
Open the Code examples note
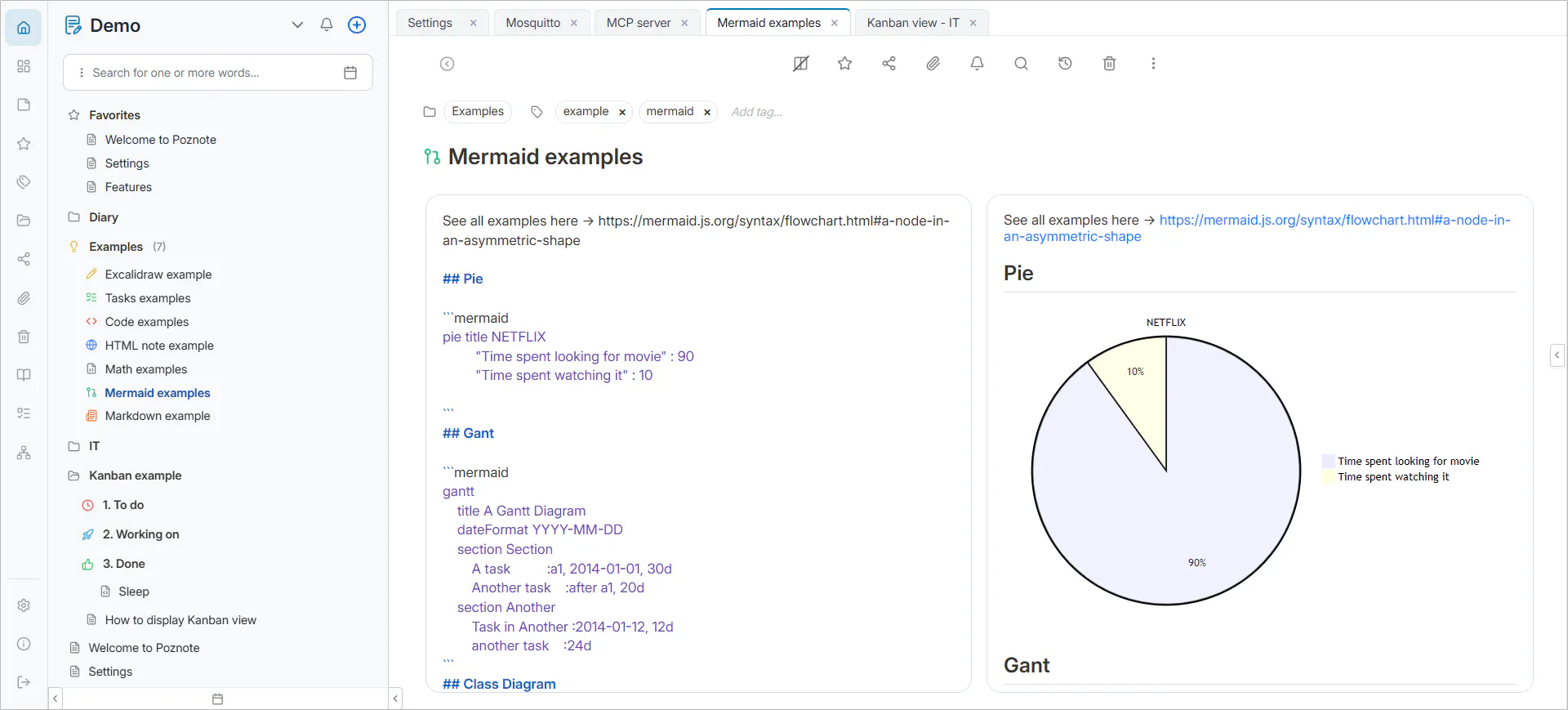tap(147, 322)
